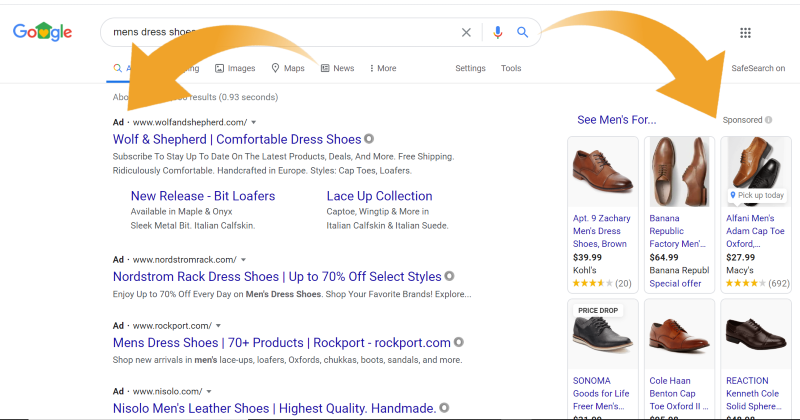
Task: Click SafeSearch on indicator
Action: click(758, 68)
